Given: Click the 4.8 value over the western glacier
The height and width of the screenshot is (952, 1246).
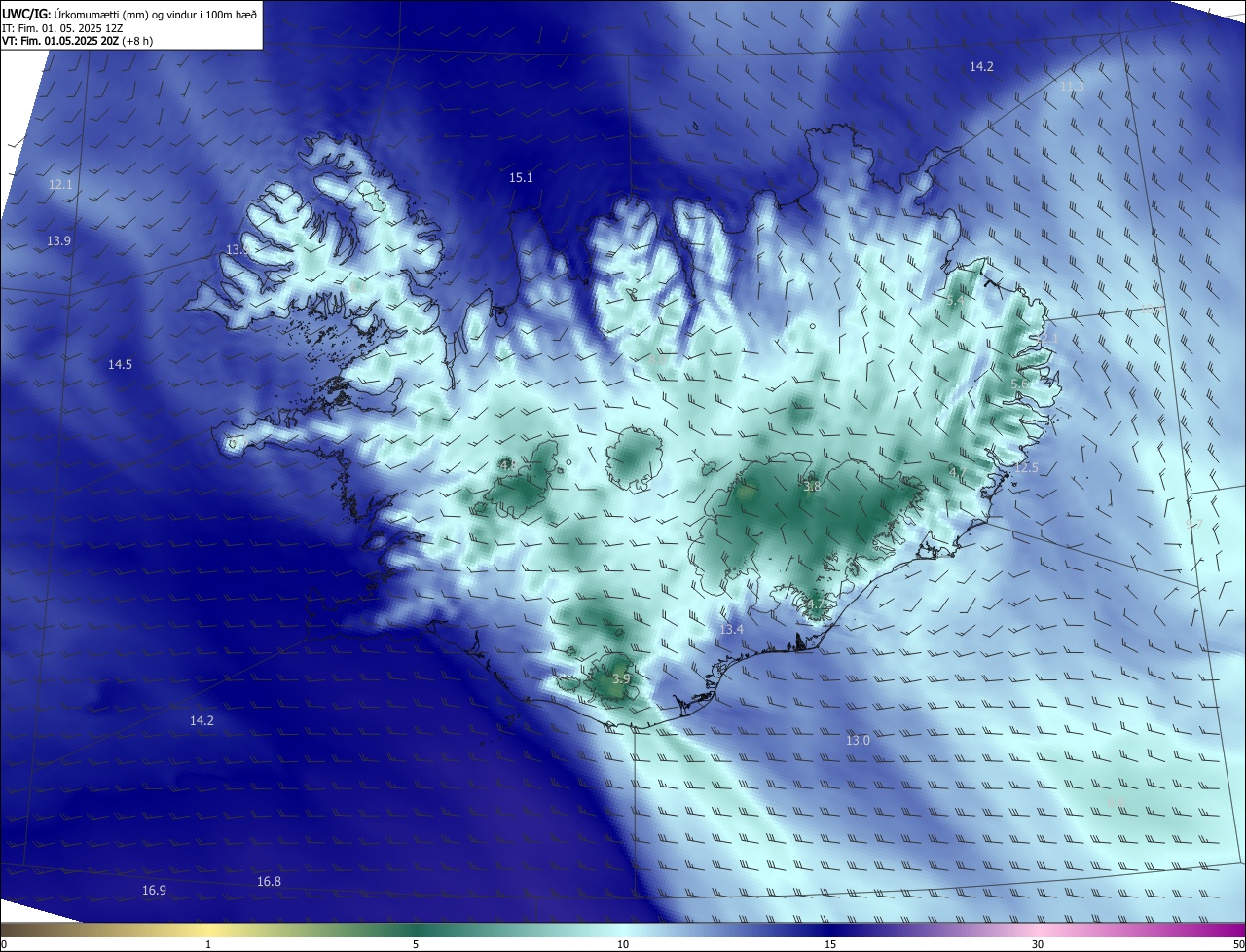Looking at the screenshot, I should point(507,465).
